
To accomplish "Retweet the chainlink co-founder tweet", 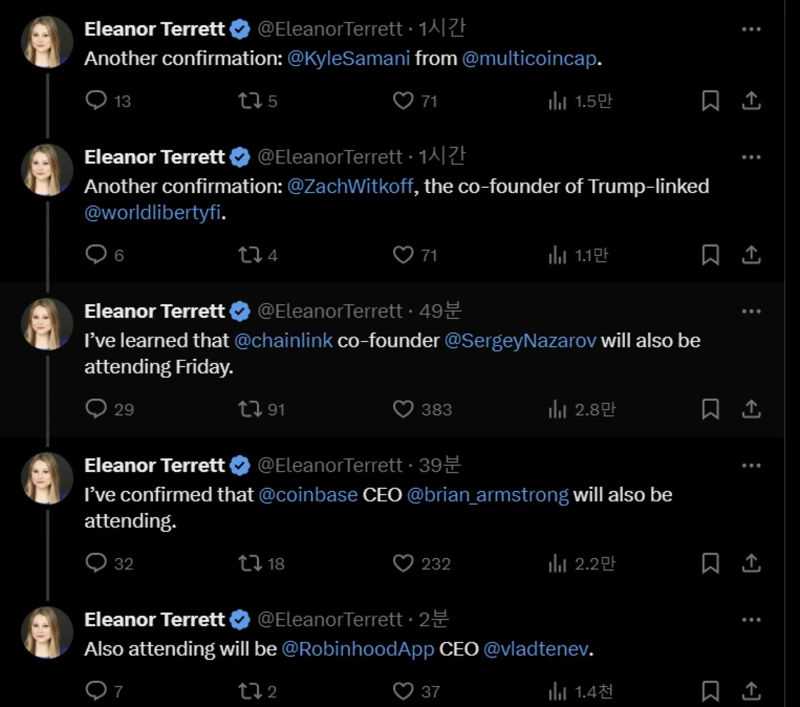I will coord(248,409).
